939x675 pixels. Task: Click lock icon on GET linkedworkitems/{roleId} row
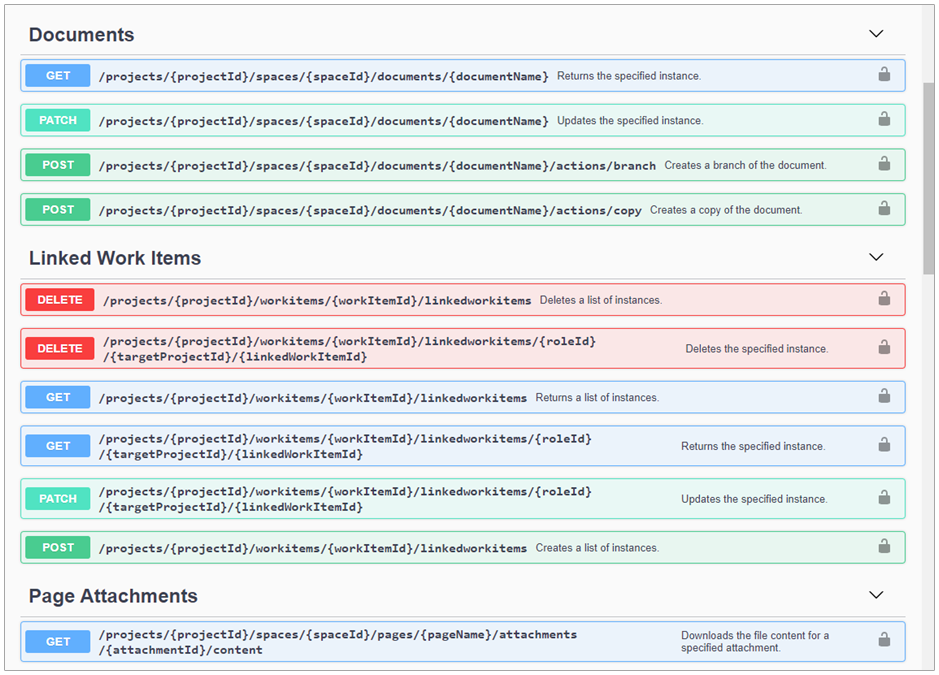click(884, 445)
